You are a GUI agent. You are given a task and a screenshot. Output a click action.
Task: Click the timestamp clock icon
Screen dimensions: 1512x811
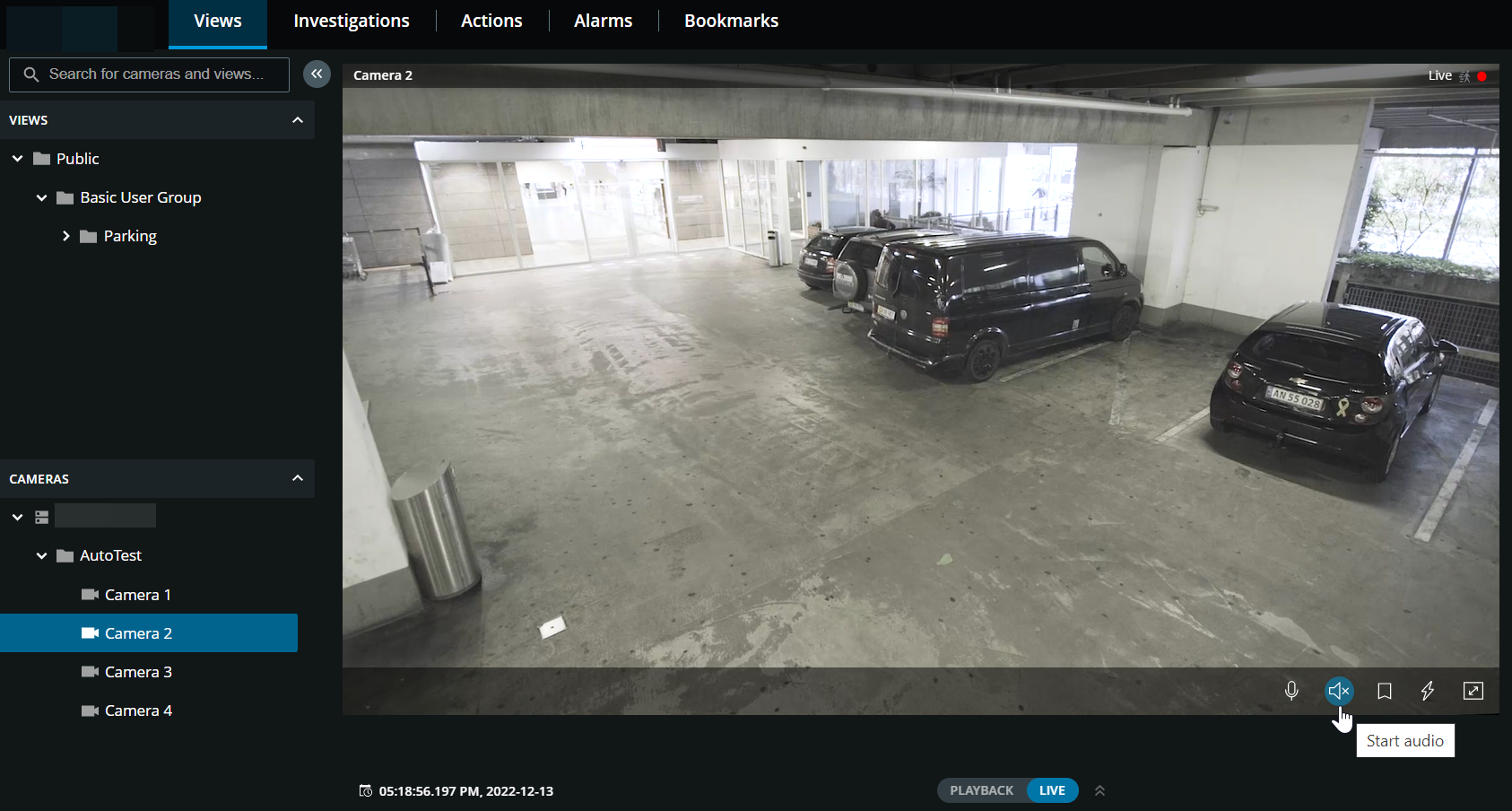(366, 790)
